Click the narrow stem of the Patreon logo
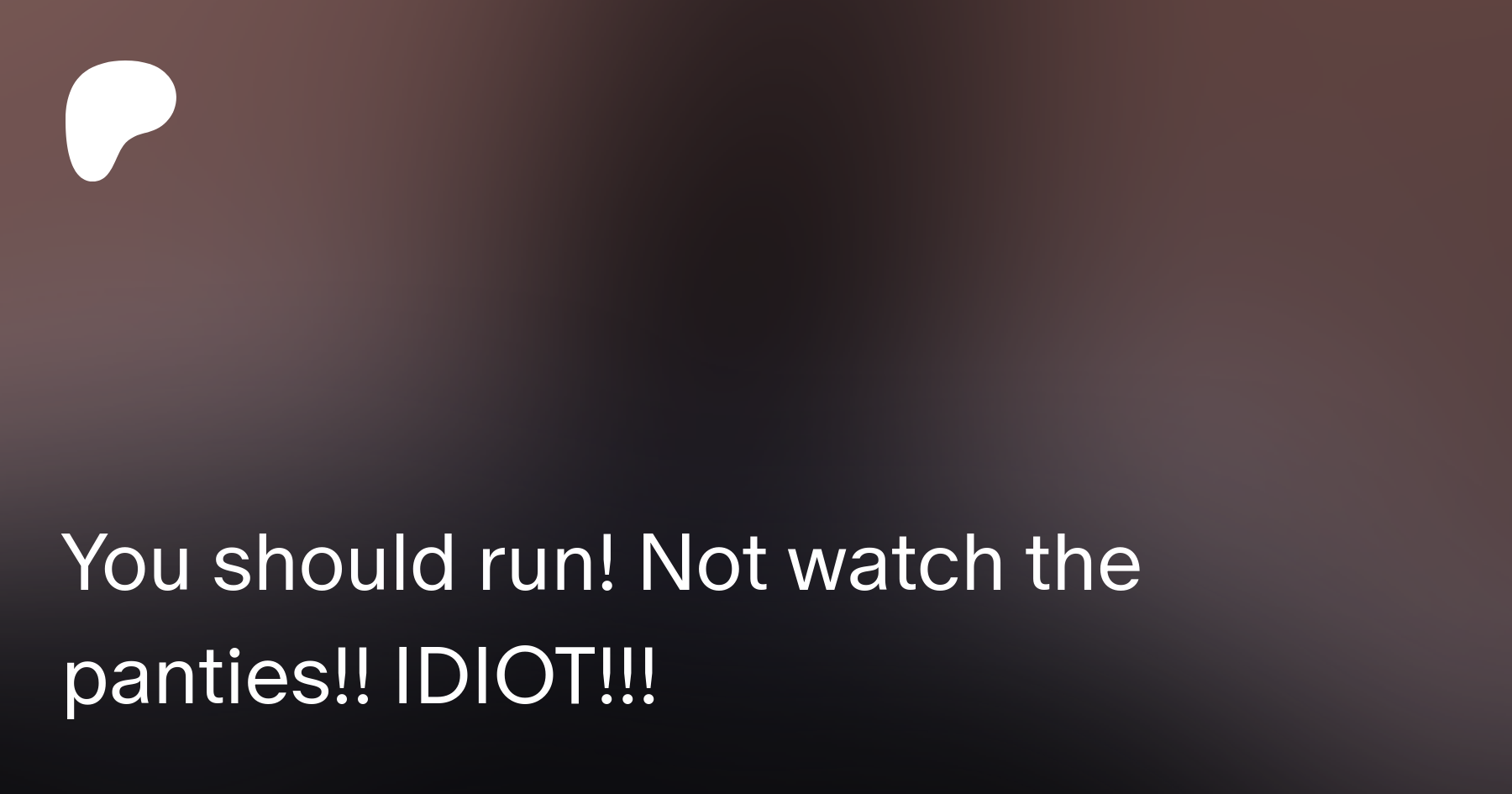 (x=94, y=160)
